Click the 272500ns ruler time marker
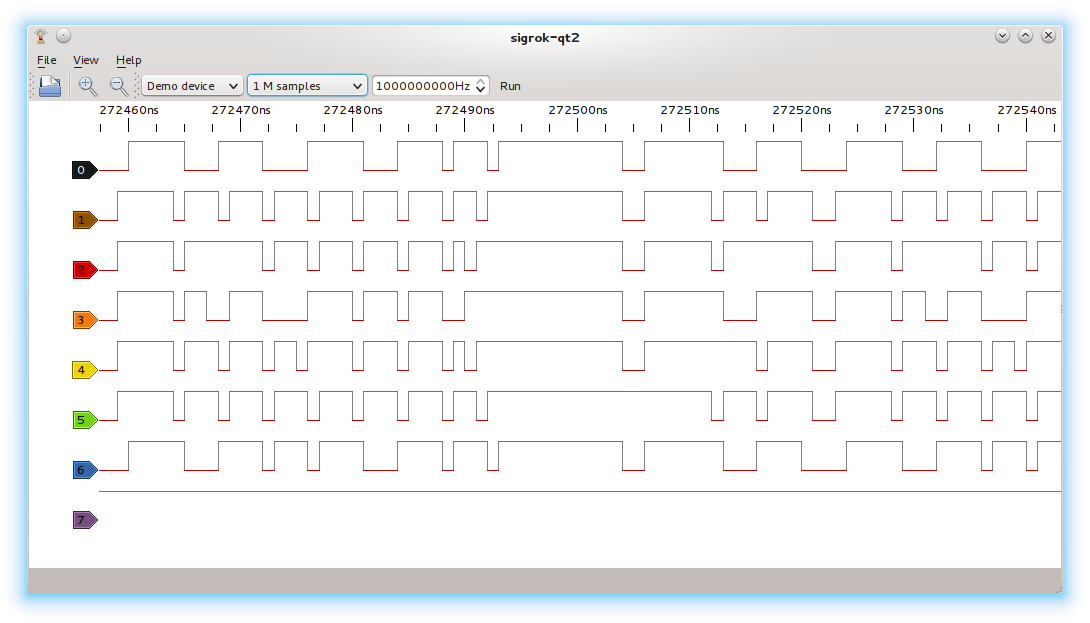 pos(578,110)
